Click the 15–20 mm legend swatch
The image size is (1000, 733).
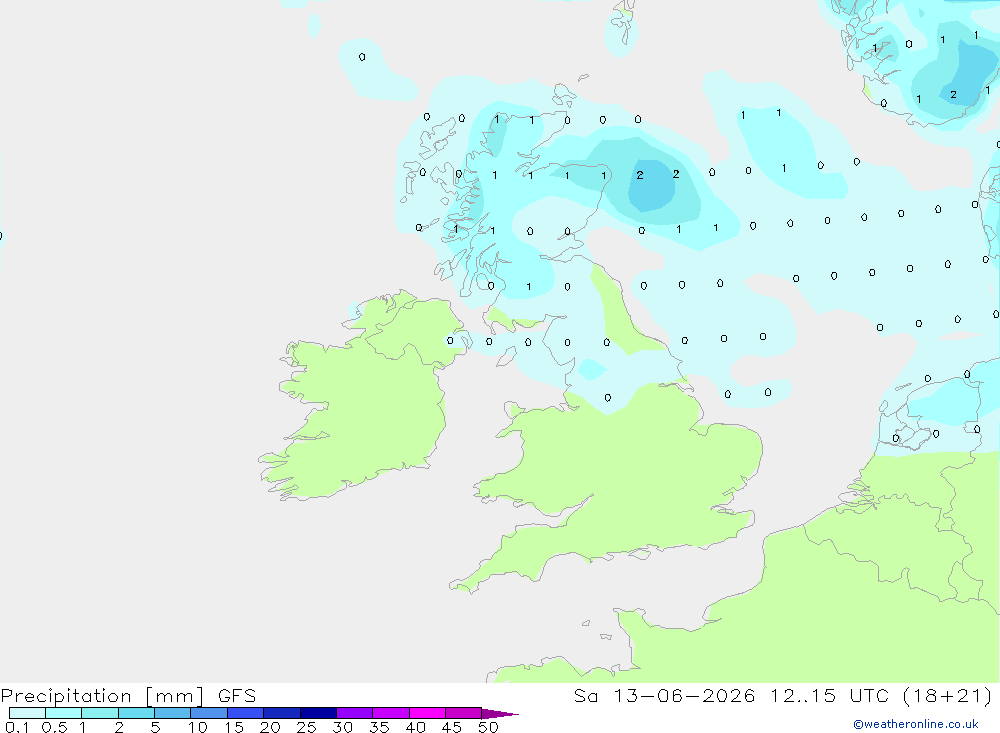pyautogui.click(x=246, y=713)
